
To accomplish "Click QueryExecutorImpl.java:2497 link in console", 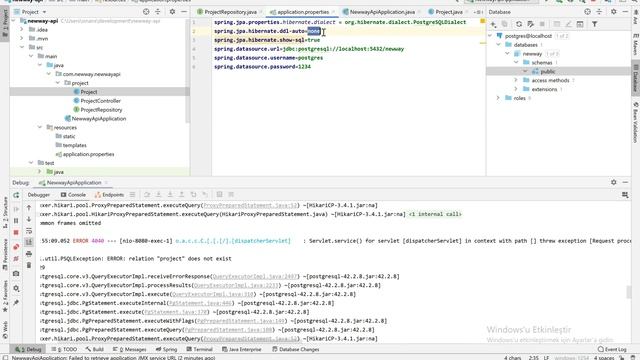I will point(255,277).
